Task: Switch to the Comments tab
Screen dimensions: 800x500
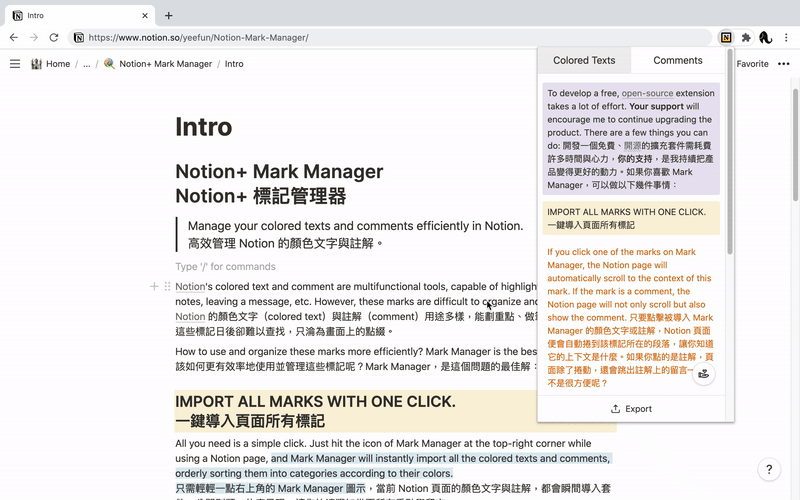Action: click(678, 60)
